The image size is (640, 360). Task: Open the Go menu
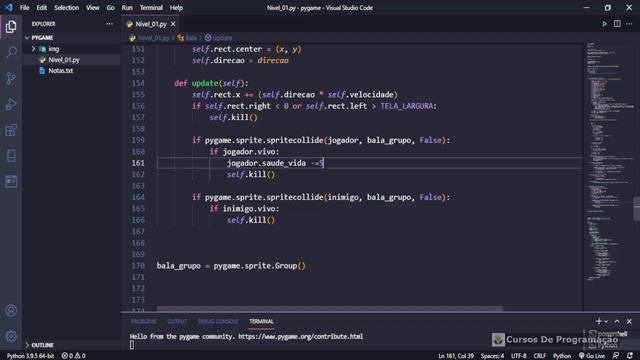[x=110, y=8]
